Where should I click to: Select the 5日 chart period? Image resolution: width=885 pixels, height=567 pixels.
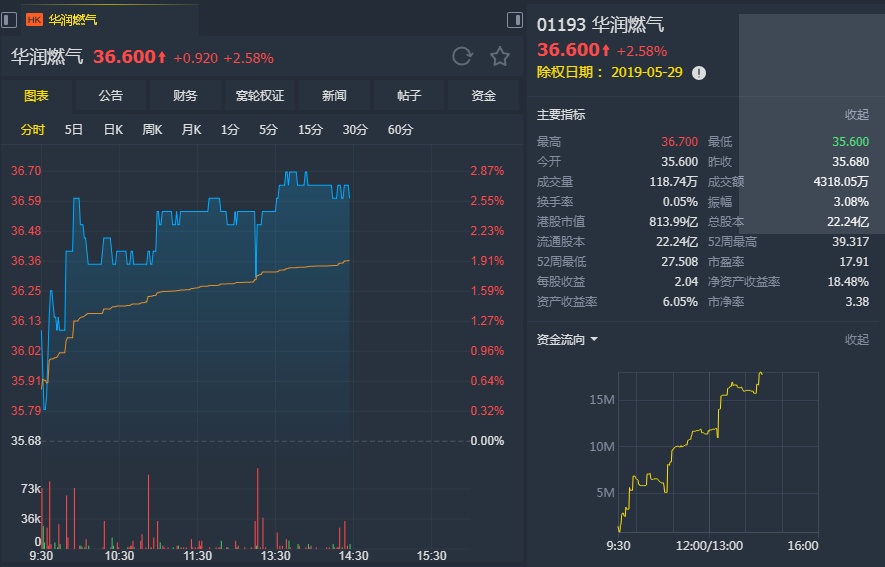point(74,130)
